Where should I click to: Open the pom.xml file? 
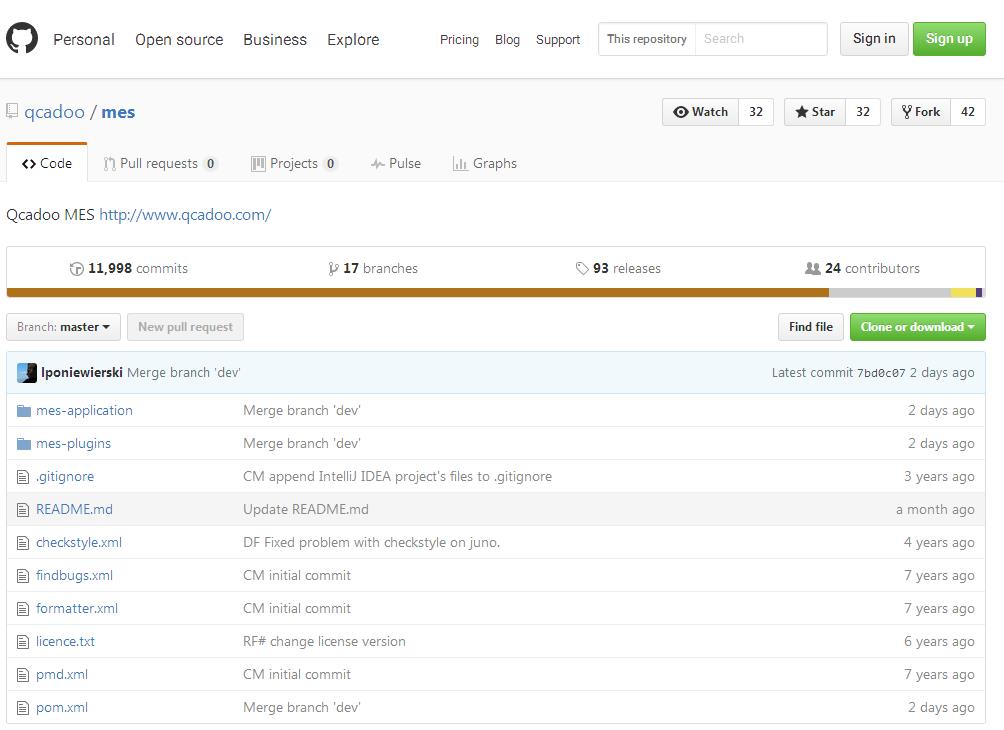click(62, 708)
